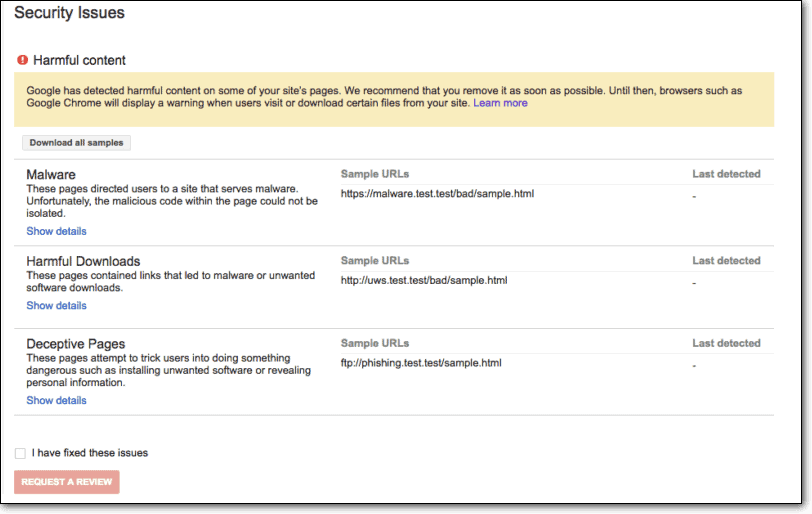Image resolution: width=812 pixels, height=514 pixels.
Task: Click the Harmful Downloads heading
Action: tap(83, 261)
